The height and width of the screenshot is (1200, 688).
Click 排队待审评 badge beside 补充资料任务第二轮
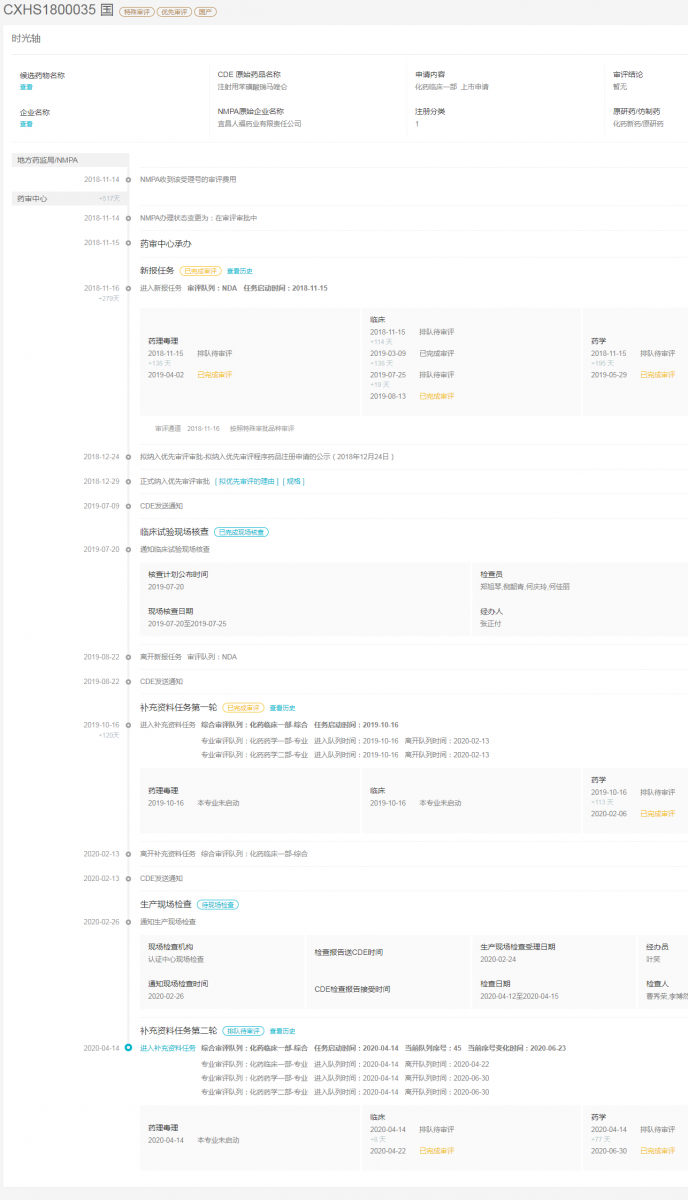pyautogui.click(x=244, y=1030)
